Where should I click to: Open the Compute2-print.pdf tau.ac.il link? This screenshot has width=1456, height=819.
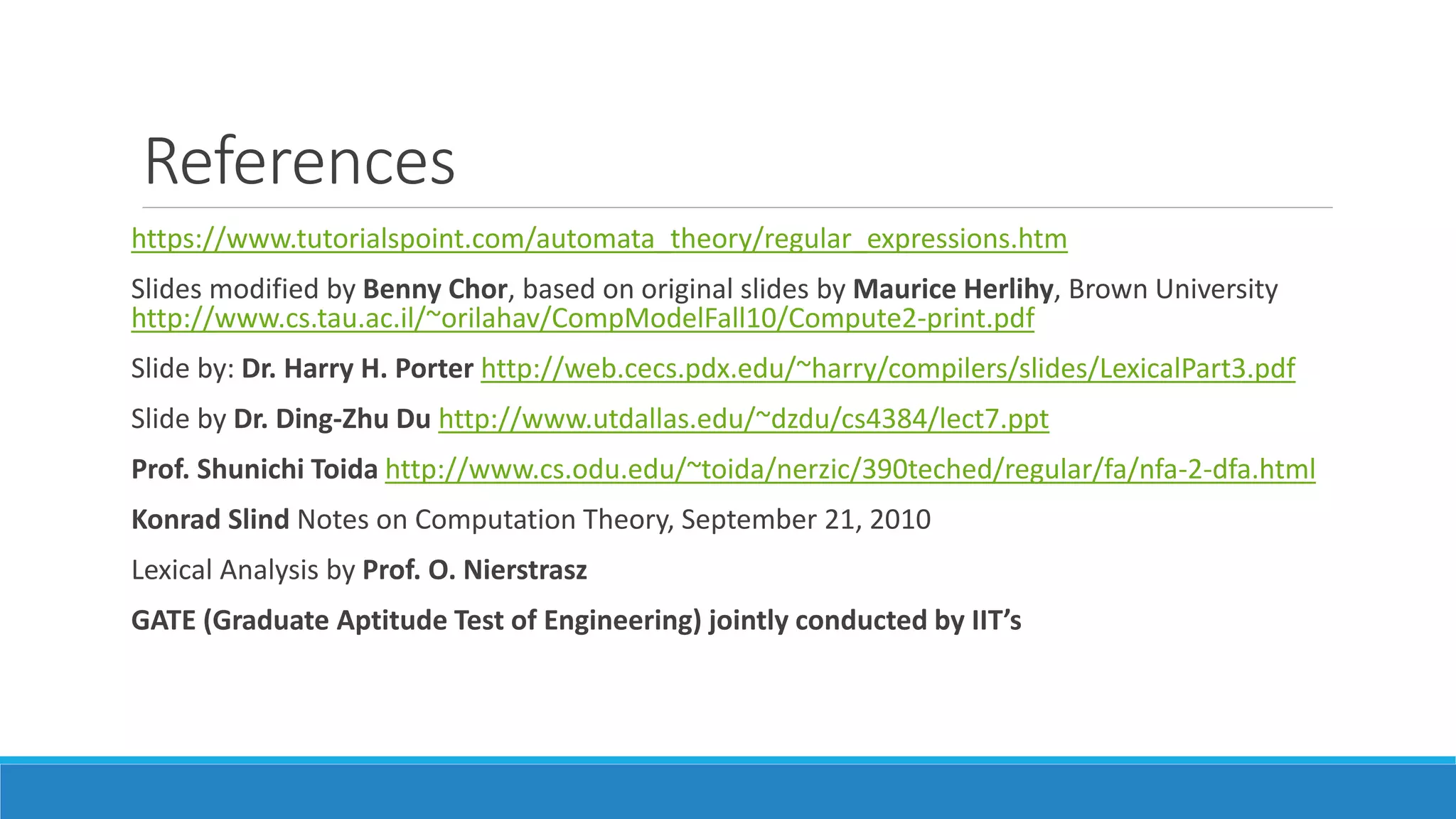(x=582, y=318)
